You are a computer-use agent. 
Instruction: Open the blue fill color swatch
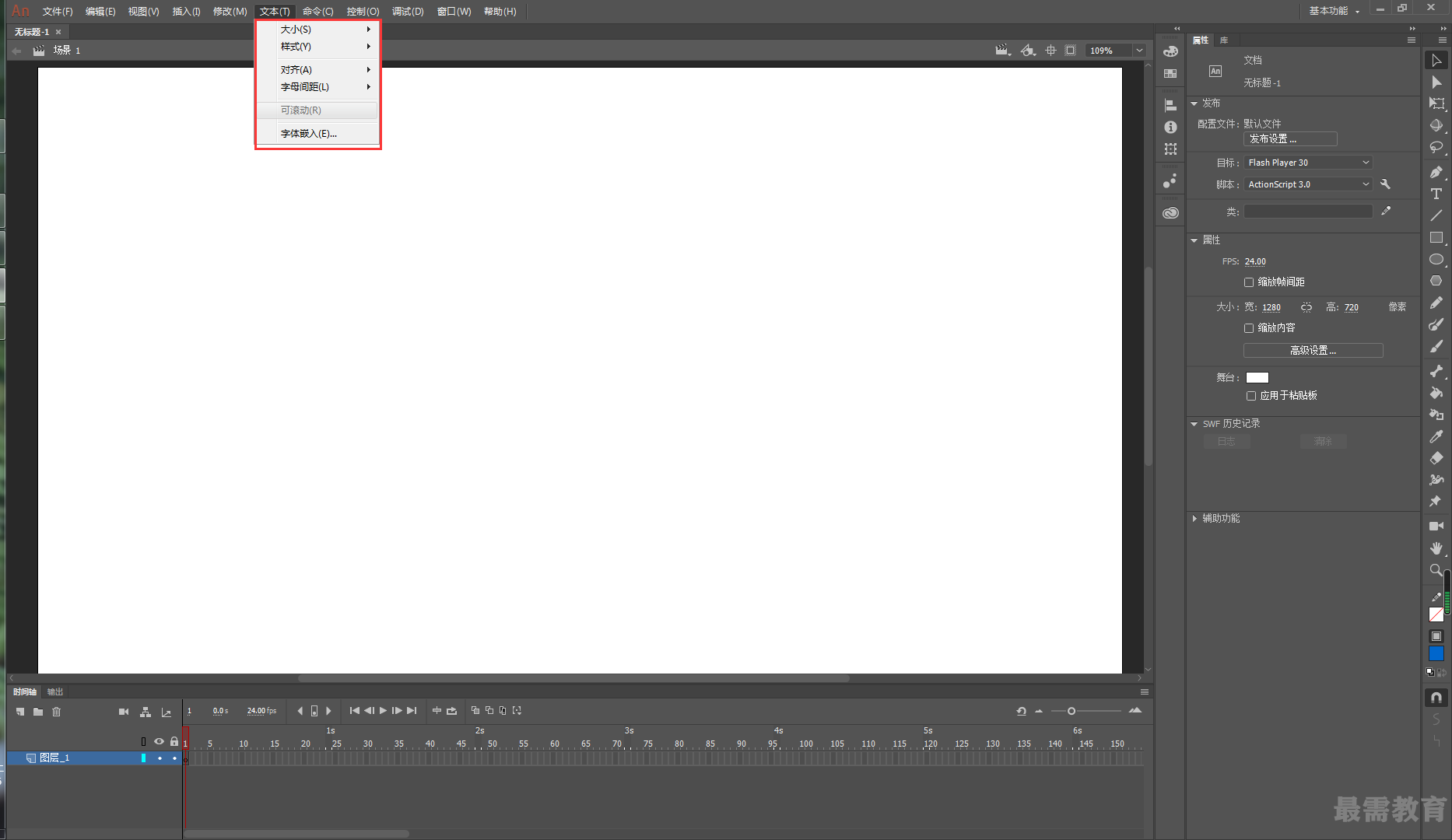(x=1436, y=654)
